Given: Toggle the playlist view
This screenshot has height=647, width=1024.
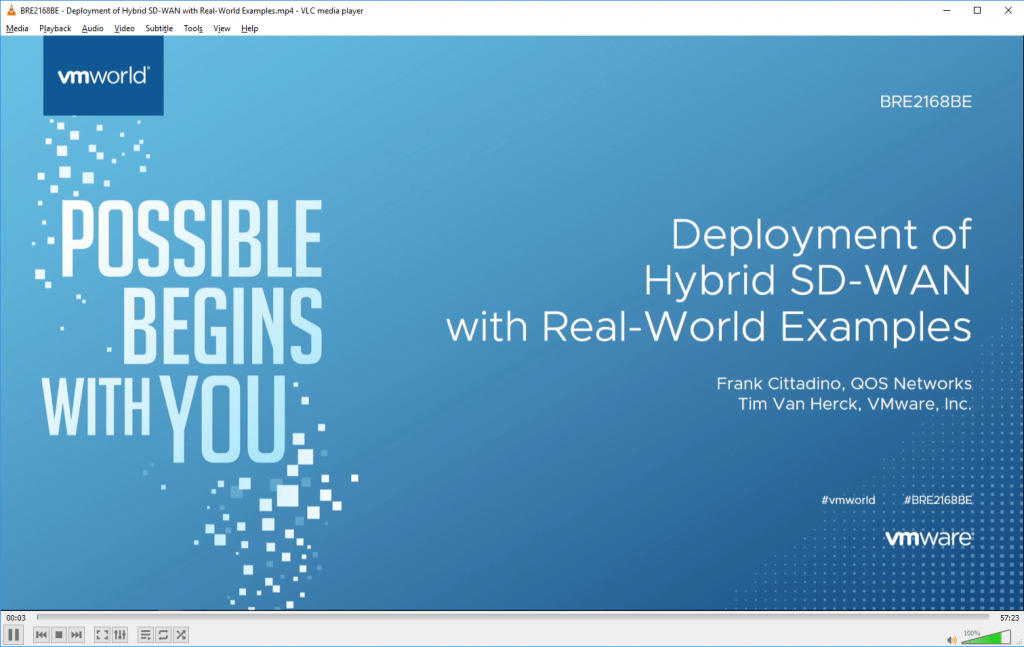Looking at the screenshot, I should tap(146, 634).
